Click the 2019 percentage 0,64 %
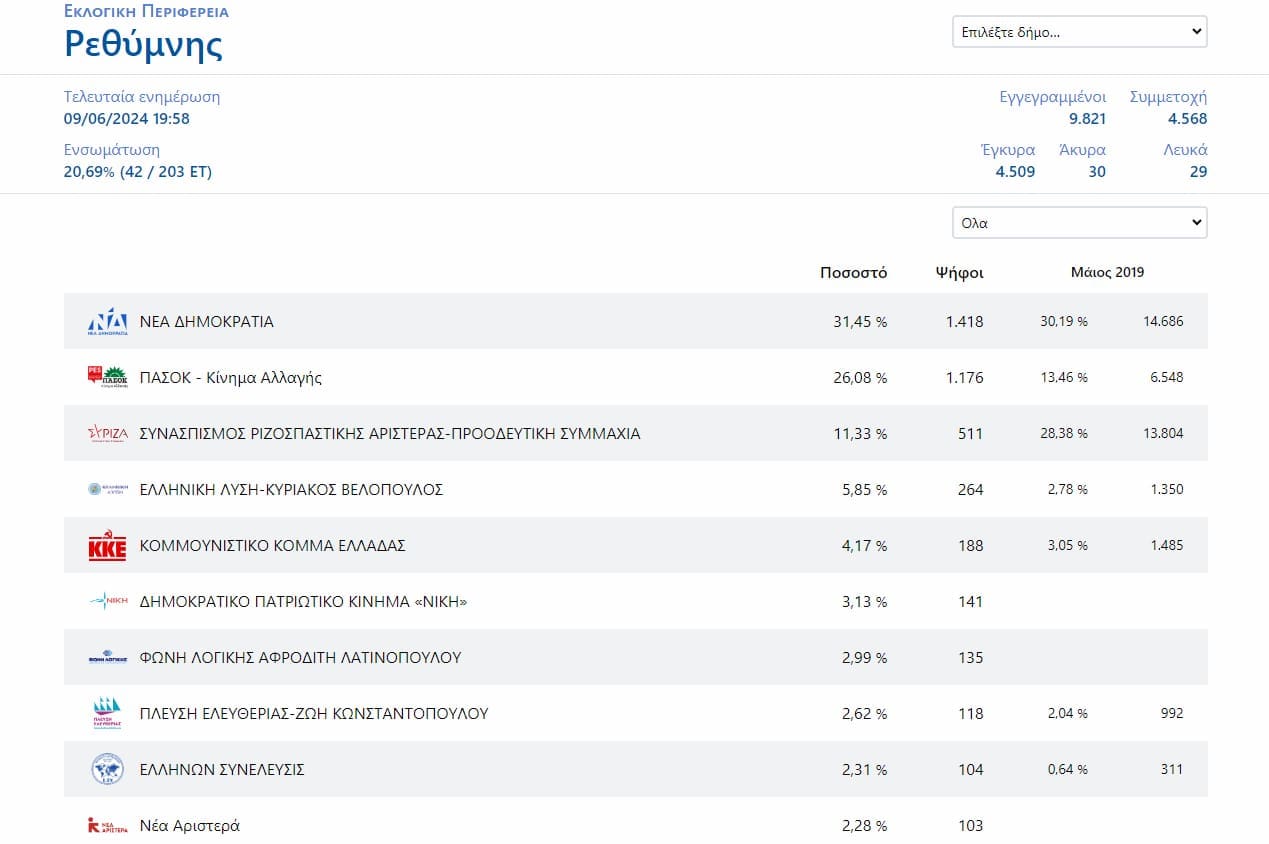This screenshot has height=844, width=1269. [x=1067, y=770]
